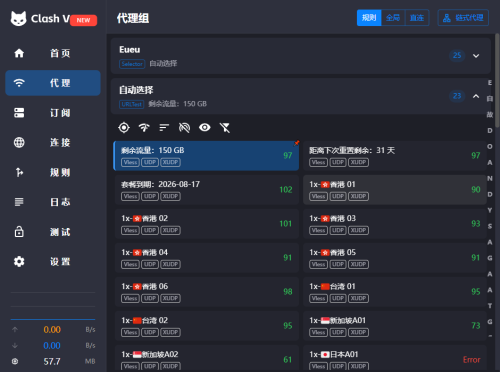Click the proxy list vertical scrollbar

497,80
